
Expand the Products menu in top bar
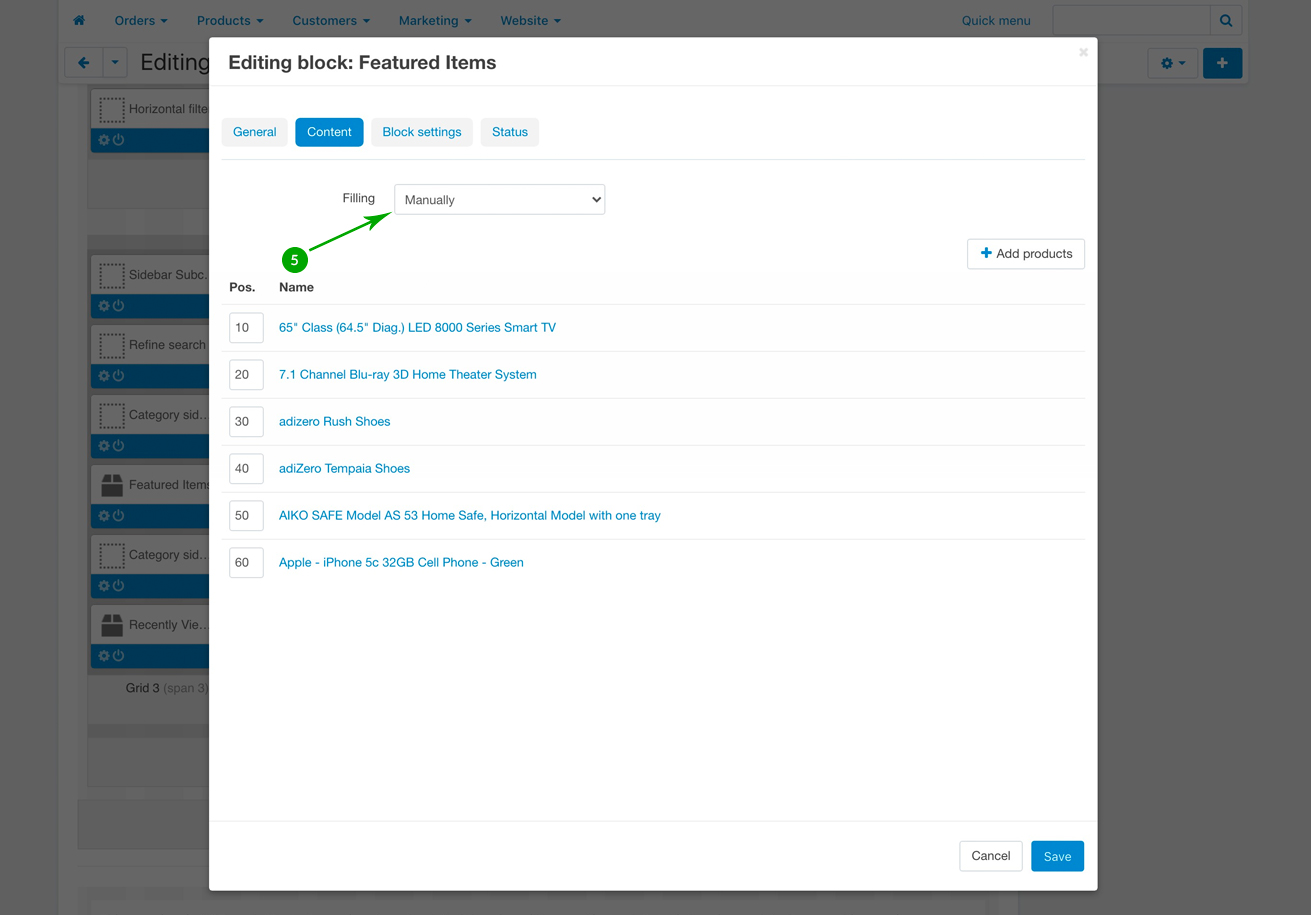[230, 20]
